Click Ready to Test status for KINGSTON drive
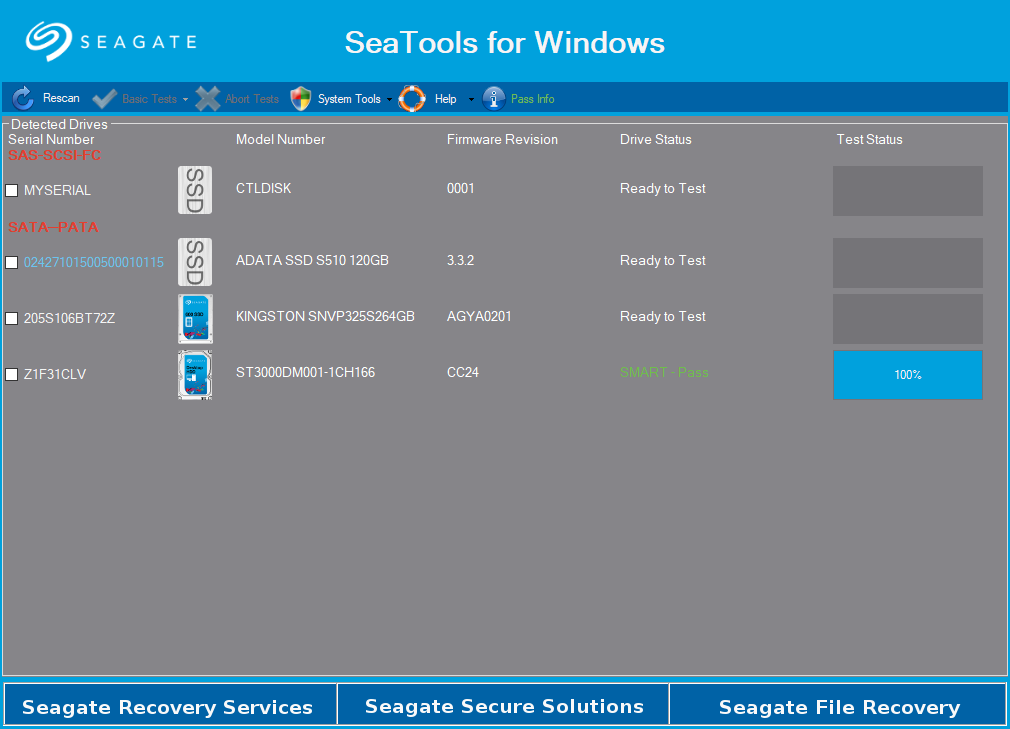The width and height of the screenshot is (1010, 729). [663, 316]
